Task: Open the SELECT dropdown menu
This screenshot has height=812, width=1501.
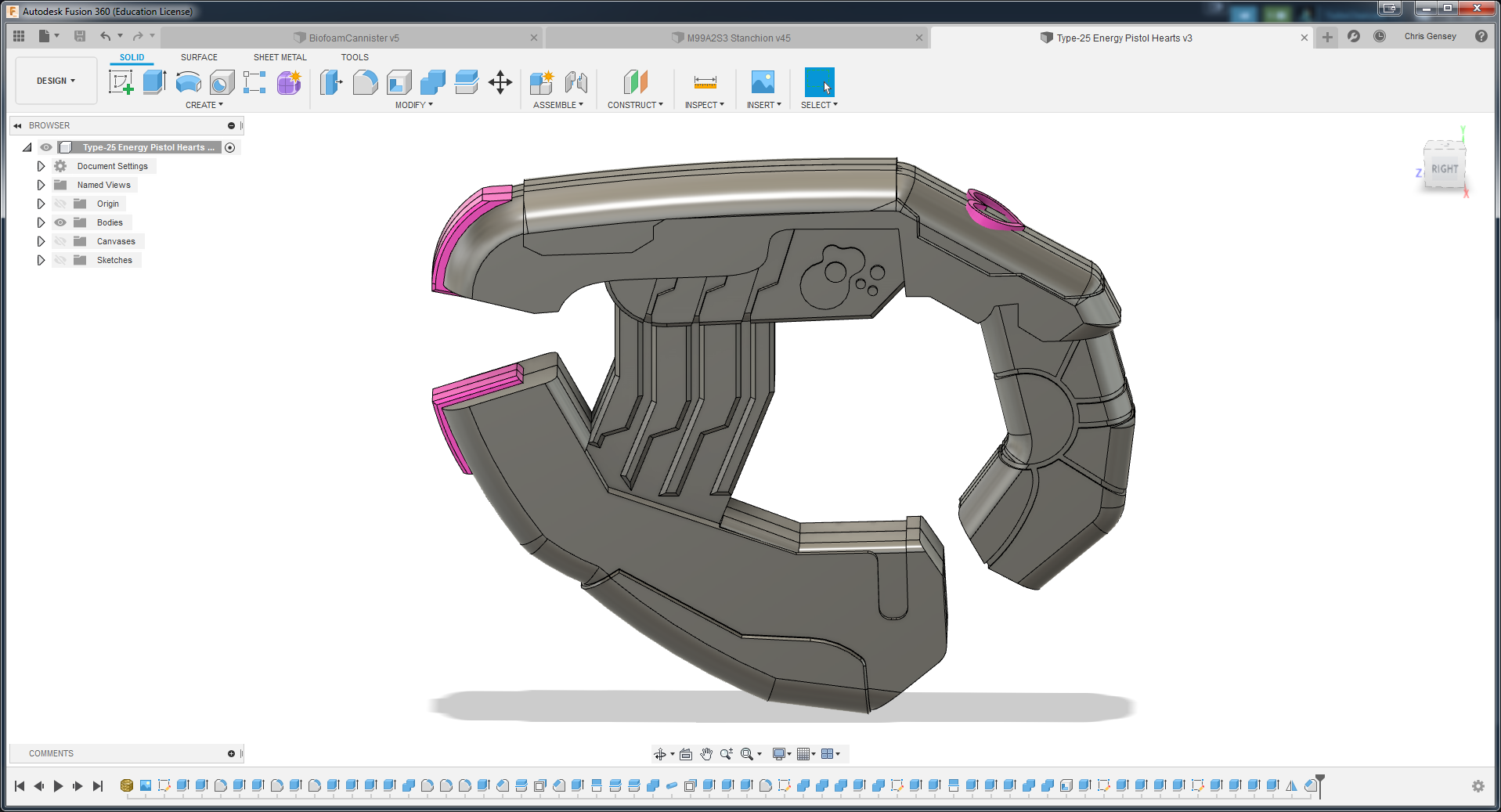Action: (819, 105)
